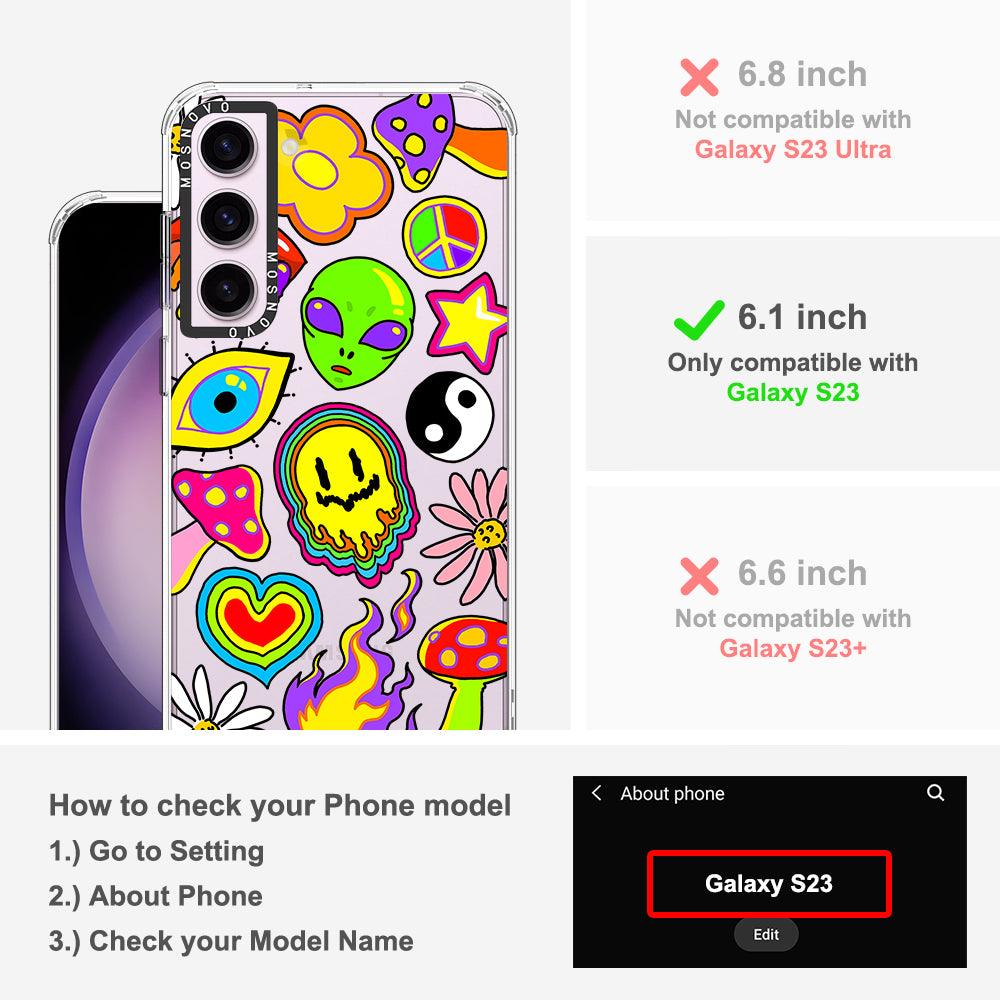Click the peace sign sticker
This screenshot has height=1000, width=1000.
click(x=445, y=237)
